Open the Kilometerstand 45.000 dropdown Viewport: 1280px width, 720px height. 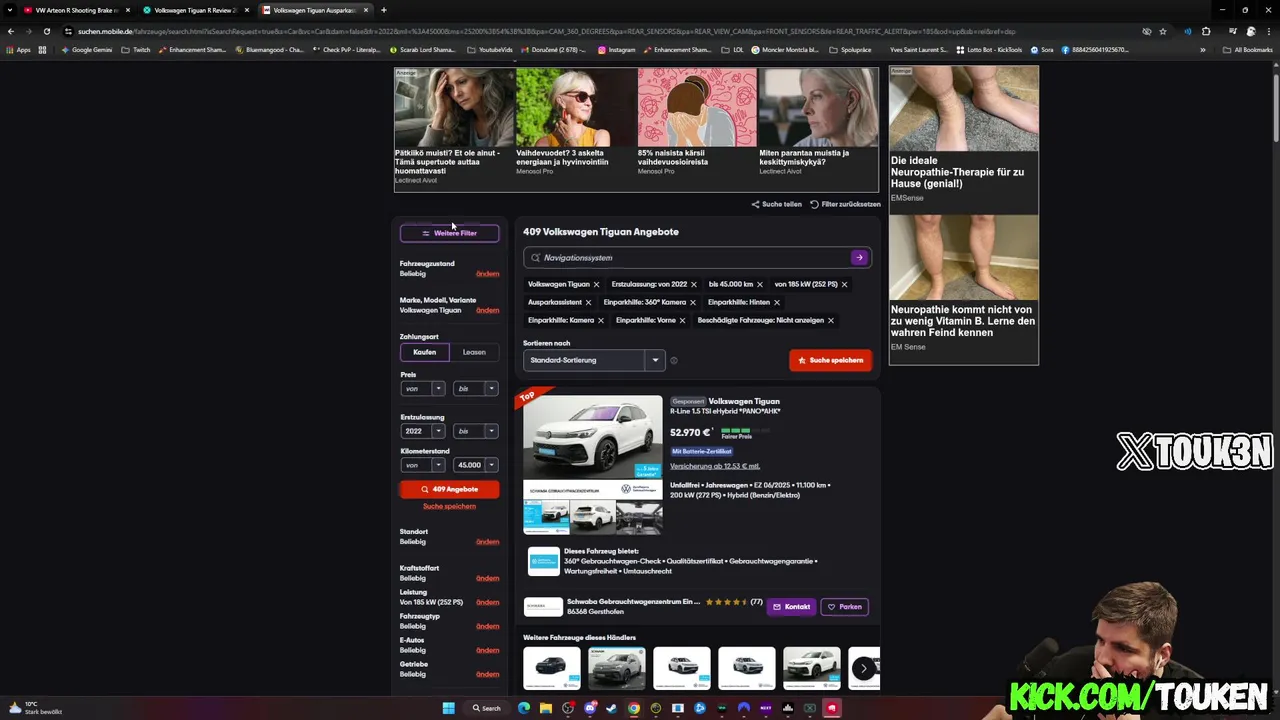click(x=475, y=465)
